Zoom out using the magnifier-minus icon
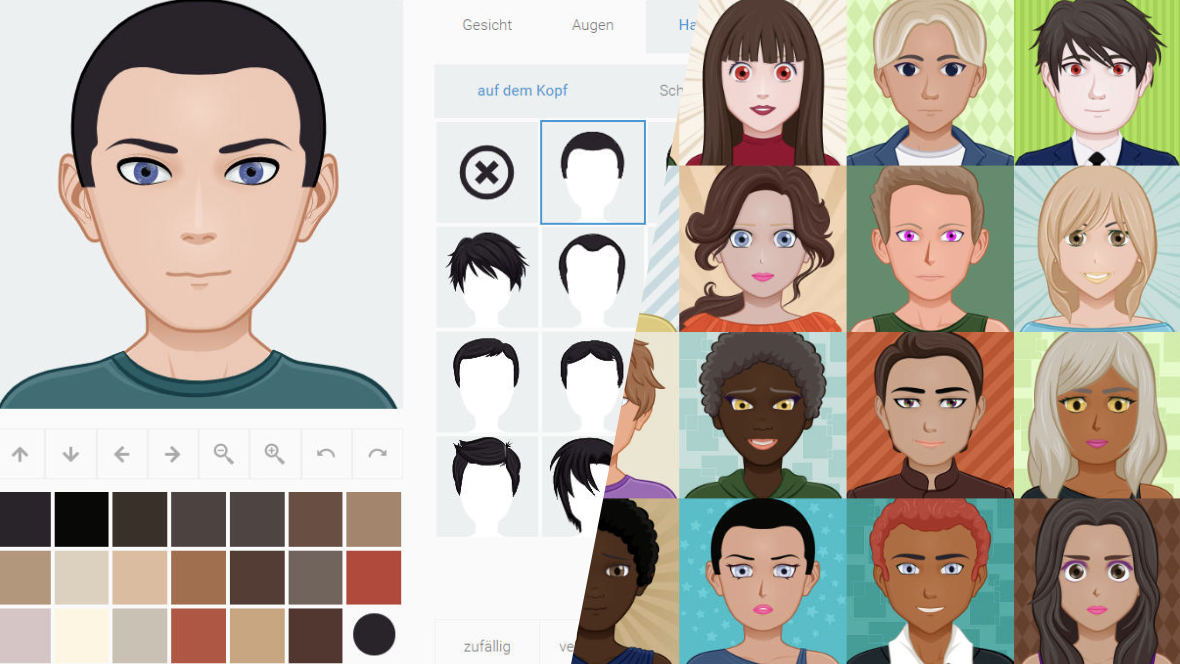The height and width of the screenshot is (664, 1180). coord(224,453)
